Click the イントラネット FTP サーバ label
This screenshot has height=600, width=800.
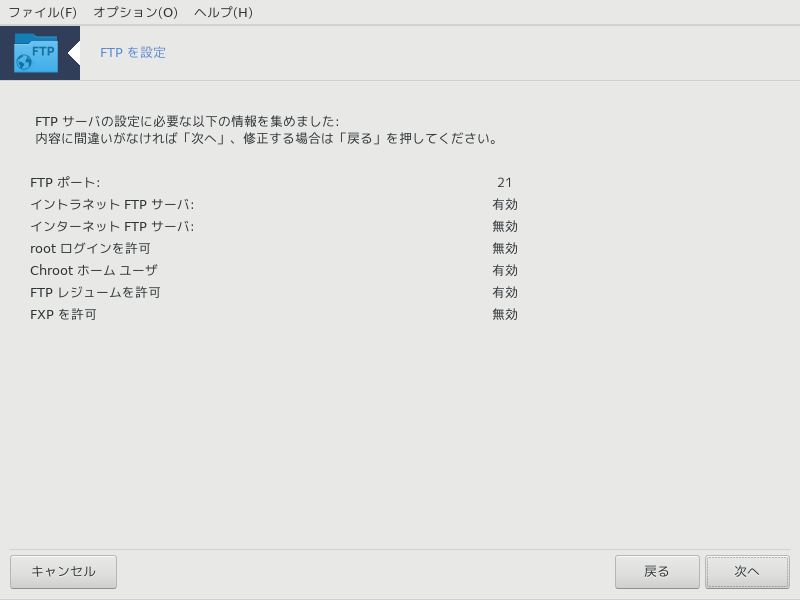point(112,205)
